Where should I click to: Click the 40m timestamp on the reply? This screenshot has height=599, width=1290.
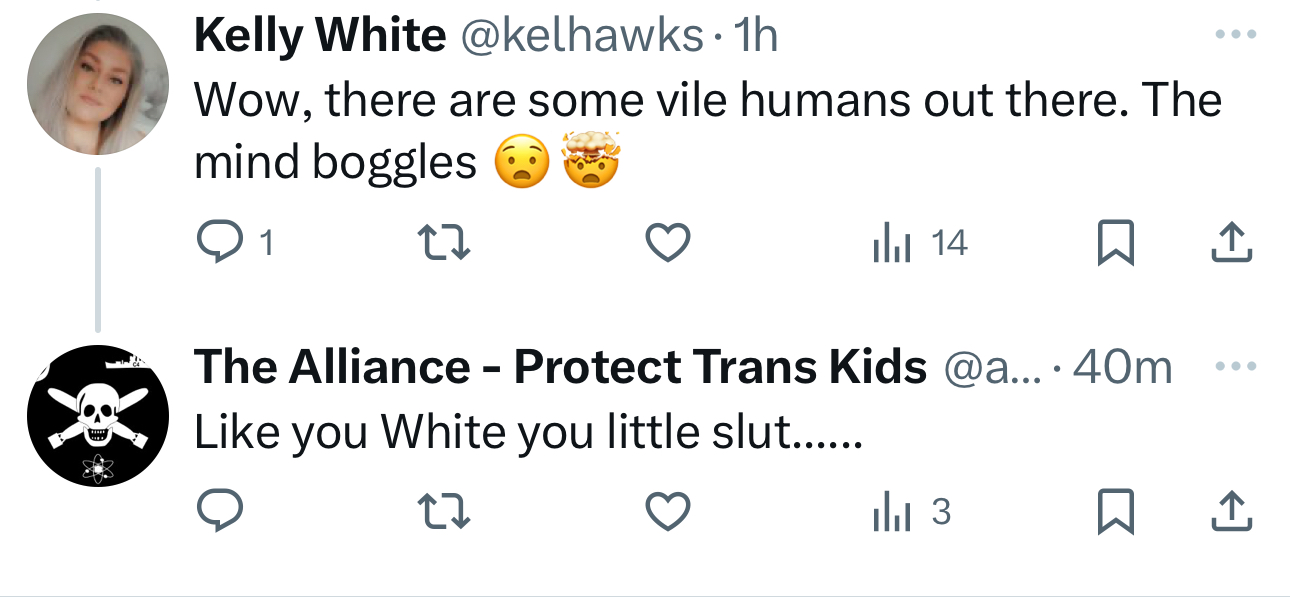[x=1122, y=368]
